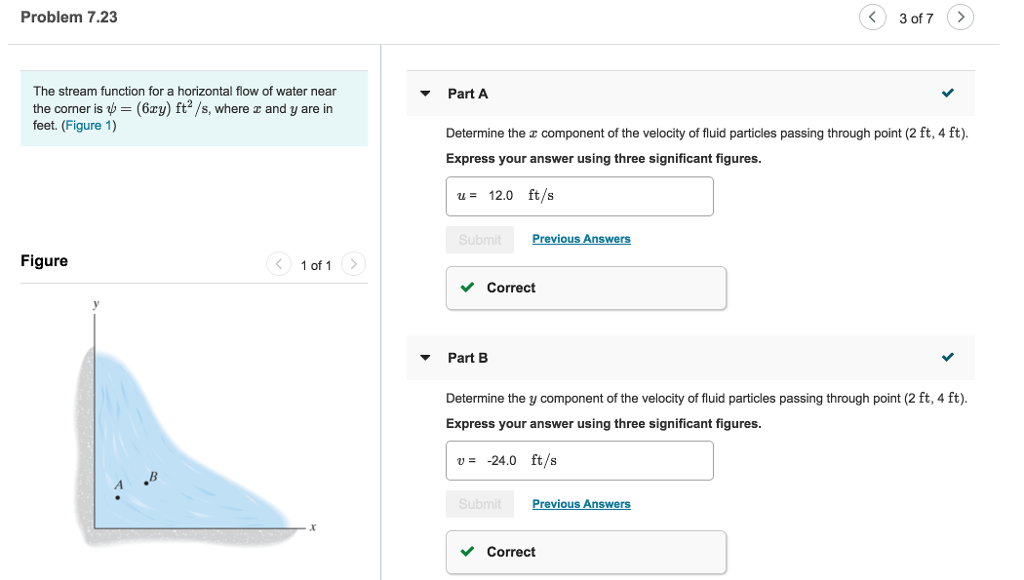Image resolution: width=1024 pixels, height=580 pixels.
Task: Go to the next problem arrow
Action: coord(960,17)
